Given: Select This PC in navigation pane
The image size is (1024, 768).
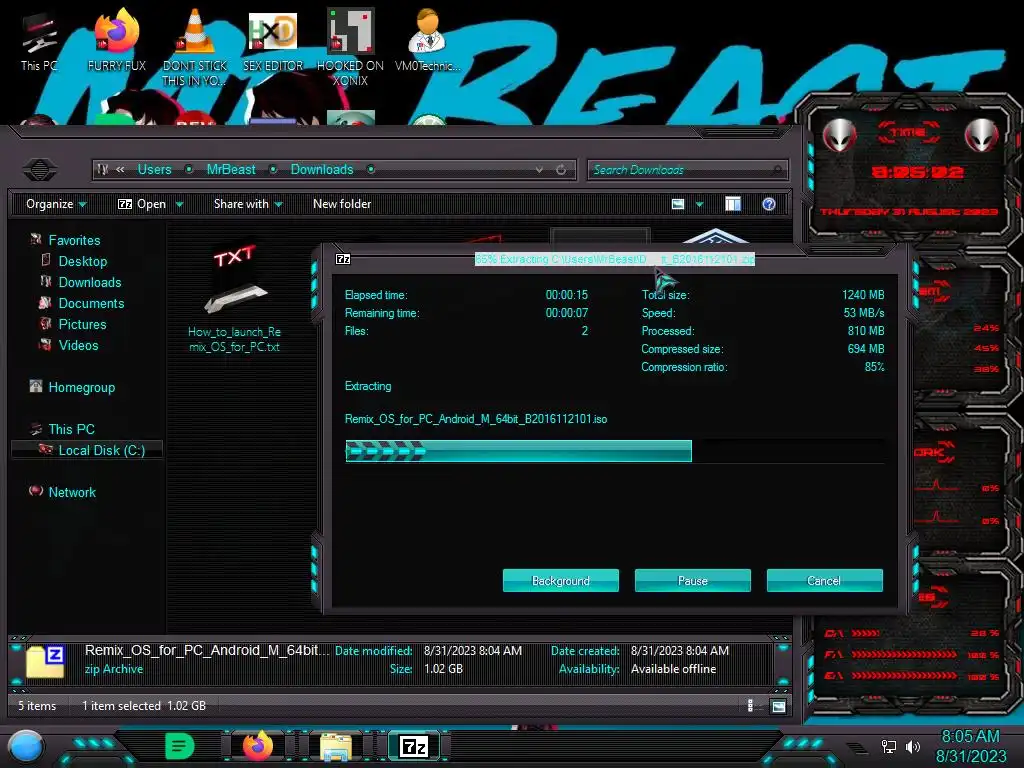Looking at the screenshot, I should click(71, 429).
